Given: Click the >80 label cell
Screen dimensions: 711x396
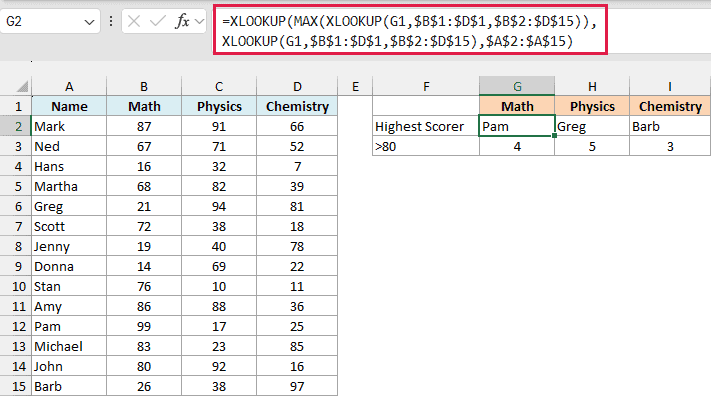Looking at the screenshot, I should [426, 146].
